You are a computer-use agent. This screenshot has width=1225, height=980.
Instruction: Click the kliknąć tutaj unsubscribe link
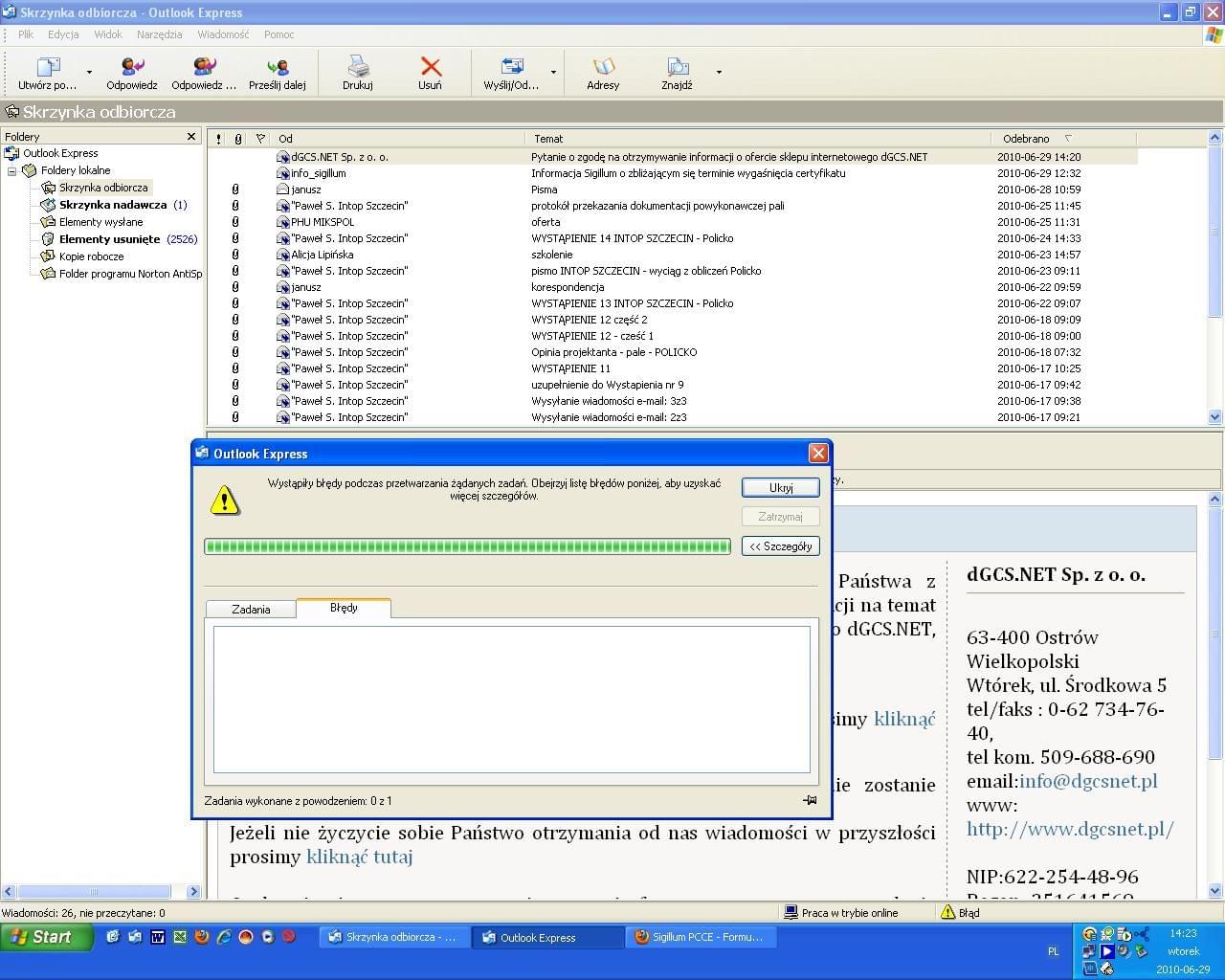click(x=359, y=857)
